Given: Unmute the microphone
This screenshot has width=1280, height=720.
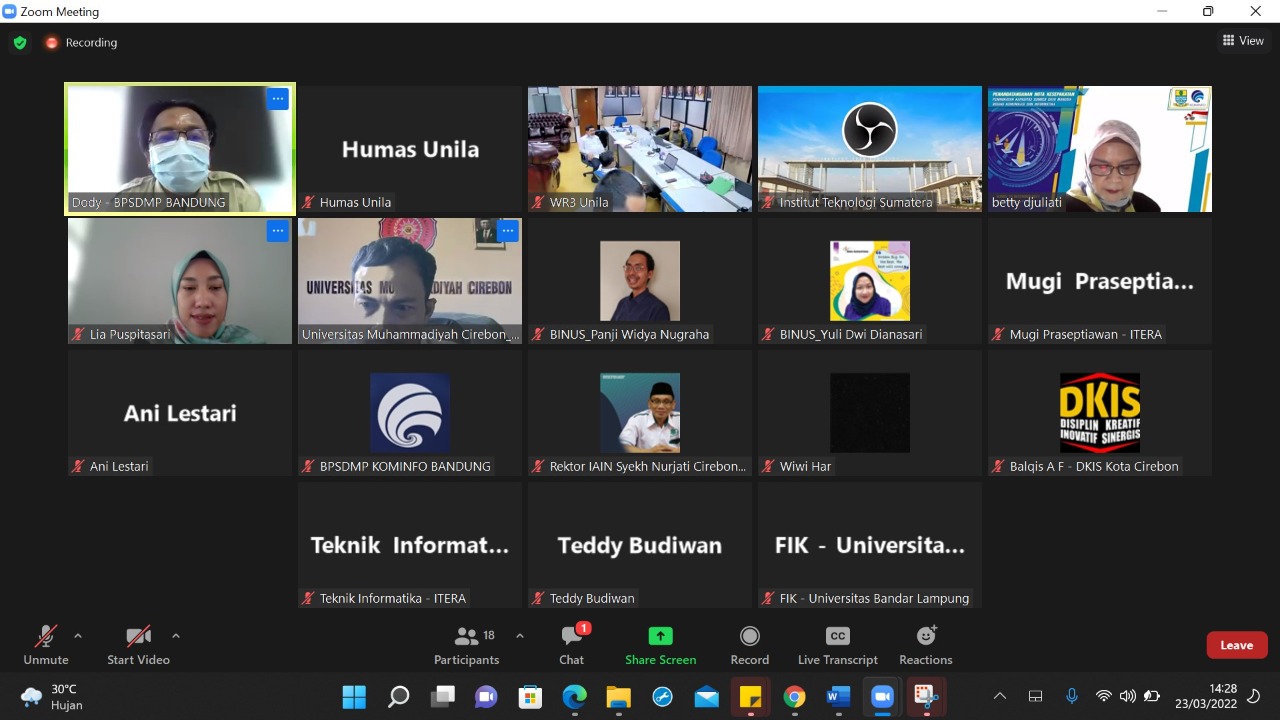Looking at the screenshot, I should pyautogui.click(x=46, y=645).
